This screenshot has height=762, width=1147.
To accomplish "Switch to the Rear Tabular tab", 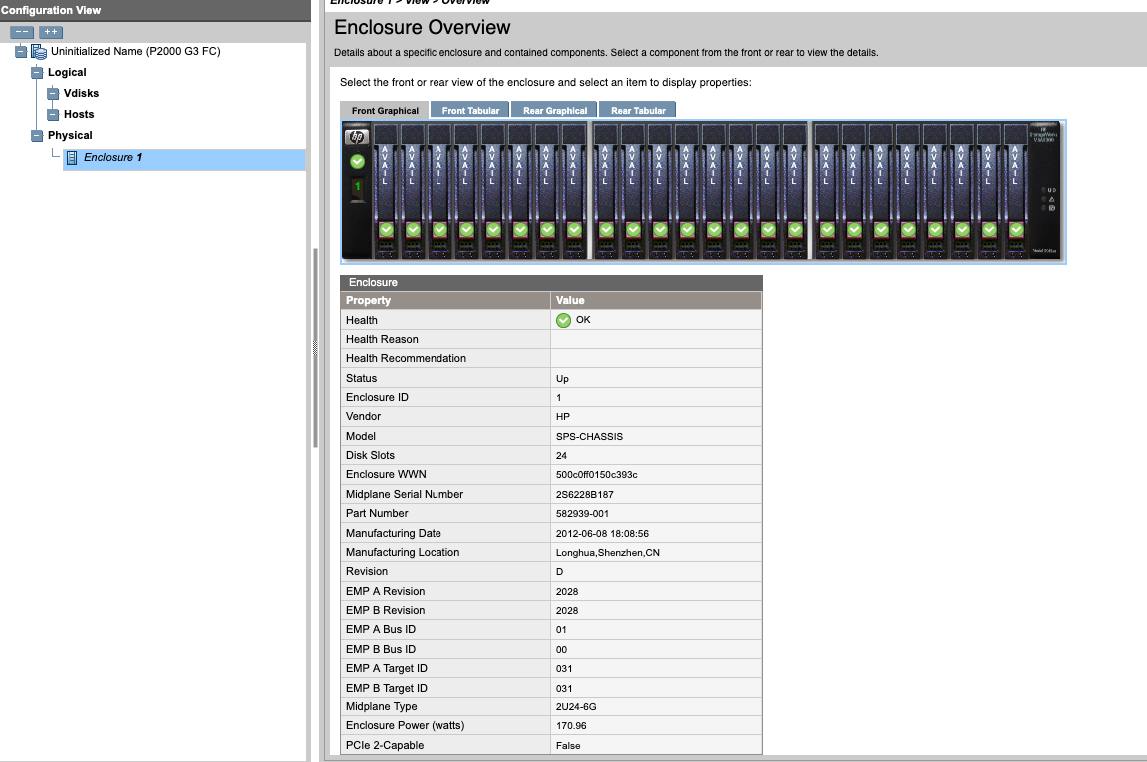I will click(x=638, y=110).
